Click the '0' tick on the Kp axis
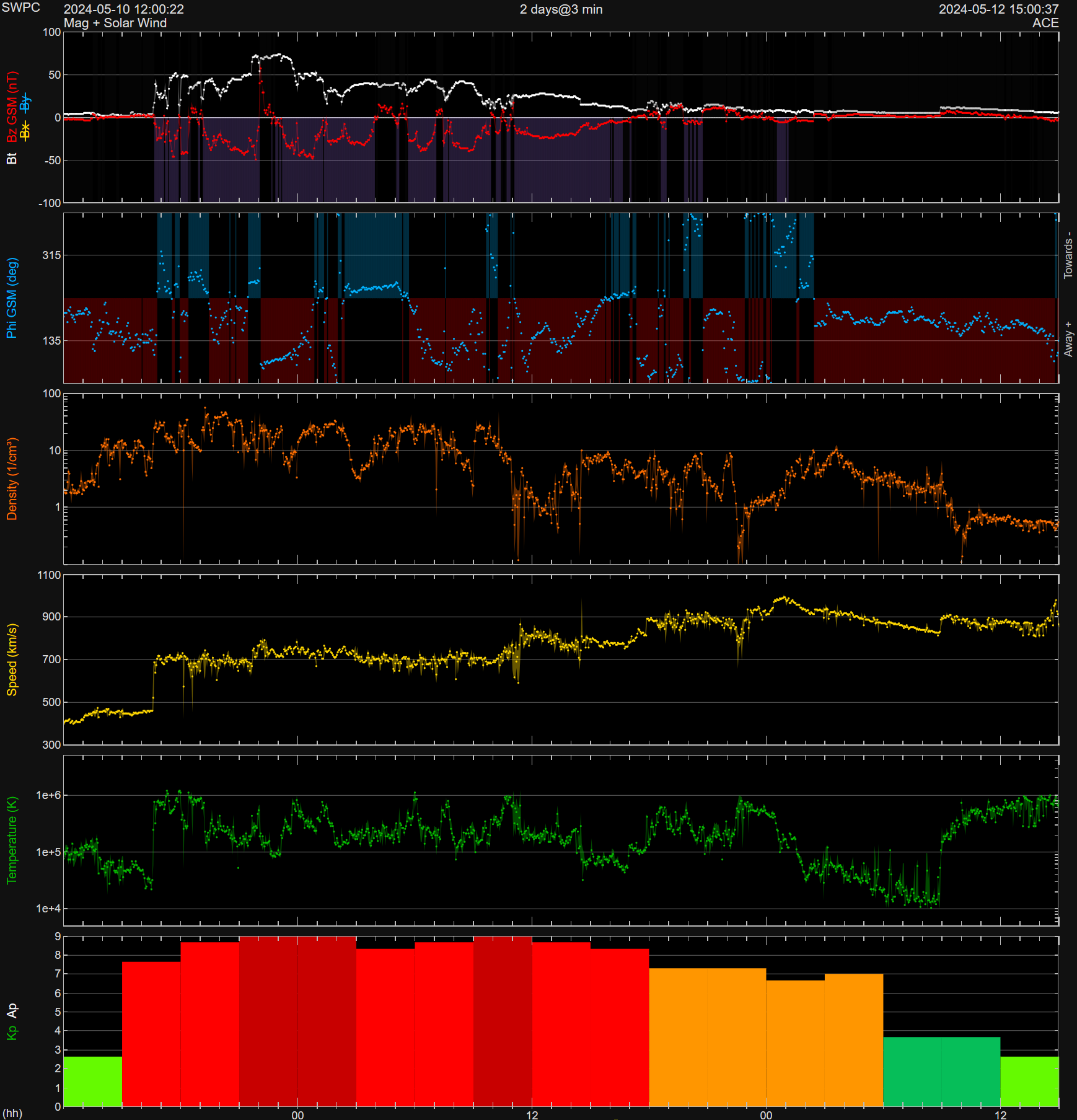The width and height of the screenshot is (1077, 1120). pos(58,1106)
